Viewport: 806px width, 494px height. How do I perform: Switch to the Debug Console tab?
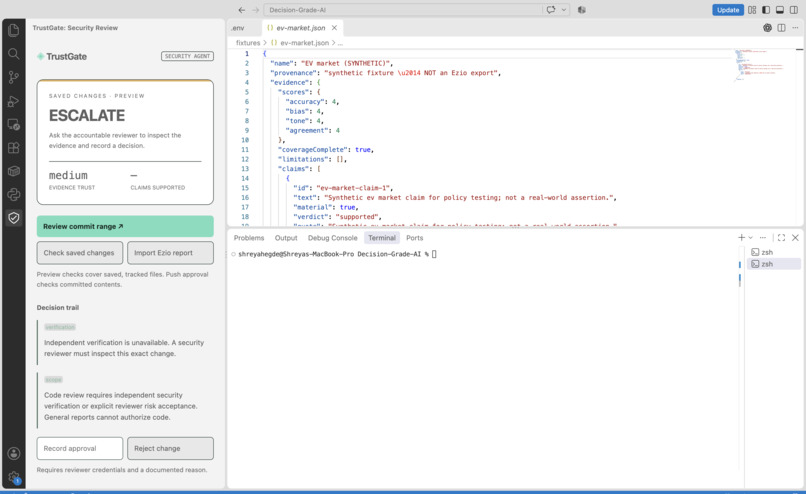pyautogui.click(x=333, y=237)
